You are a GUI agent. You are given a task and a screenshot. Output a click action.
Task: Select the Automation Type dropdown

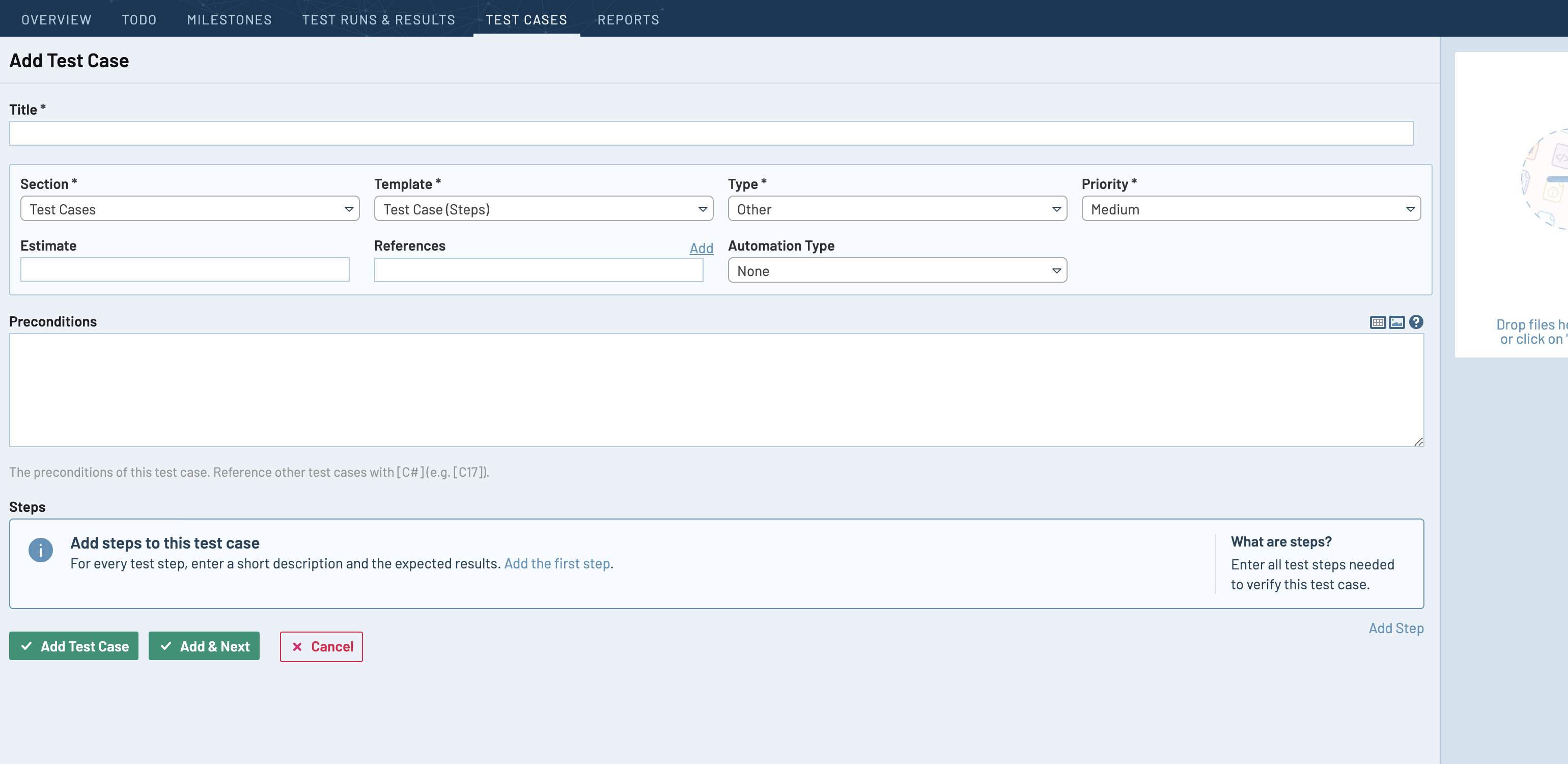click(x=897, y=271)
